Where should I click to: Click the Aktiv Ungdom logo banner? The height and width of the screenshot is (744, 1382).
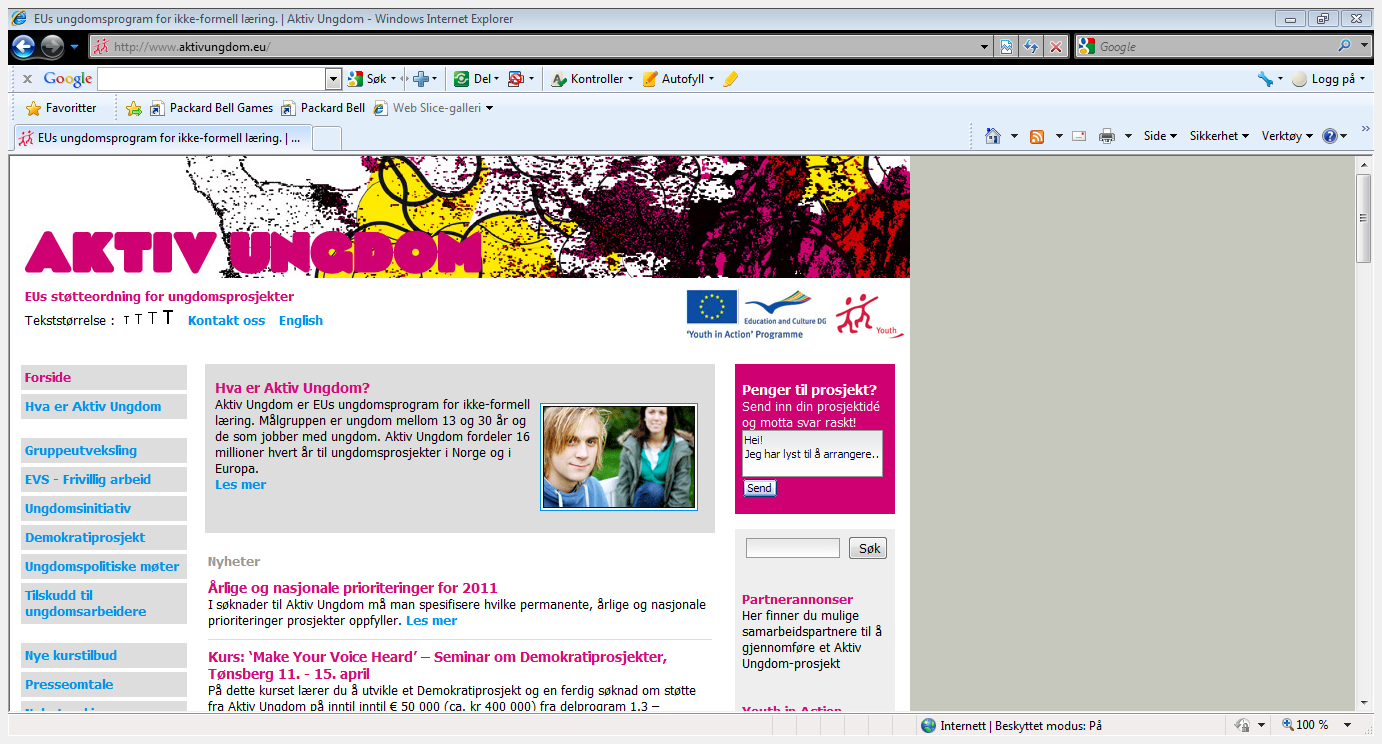pyautogui.click(x=254, y=253)
